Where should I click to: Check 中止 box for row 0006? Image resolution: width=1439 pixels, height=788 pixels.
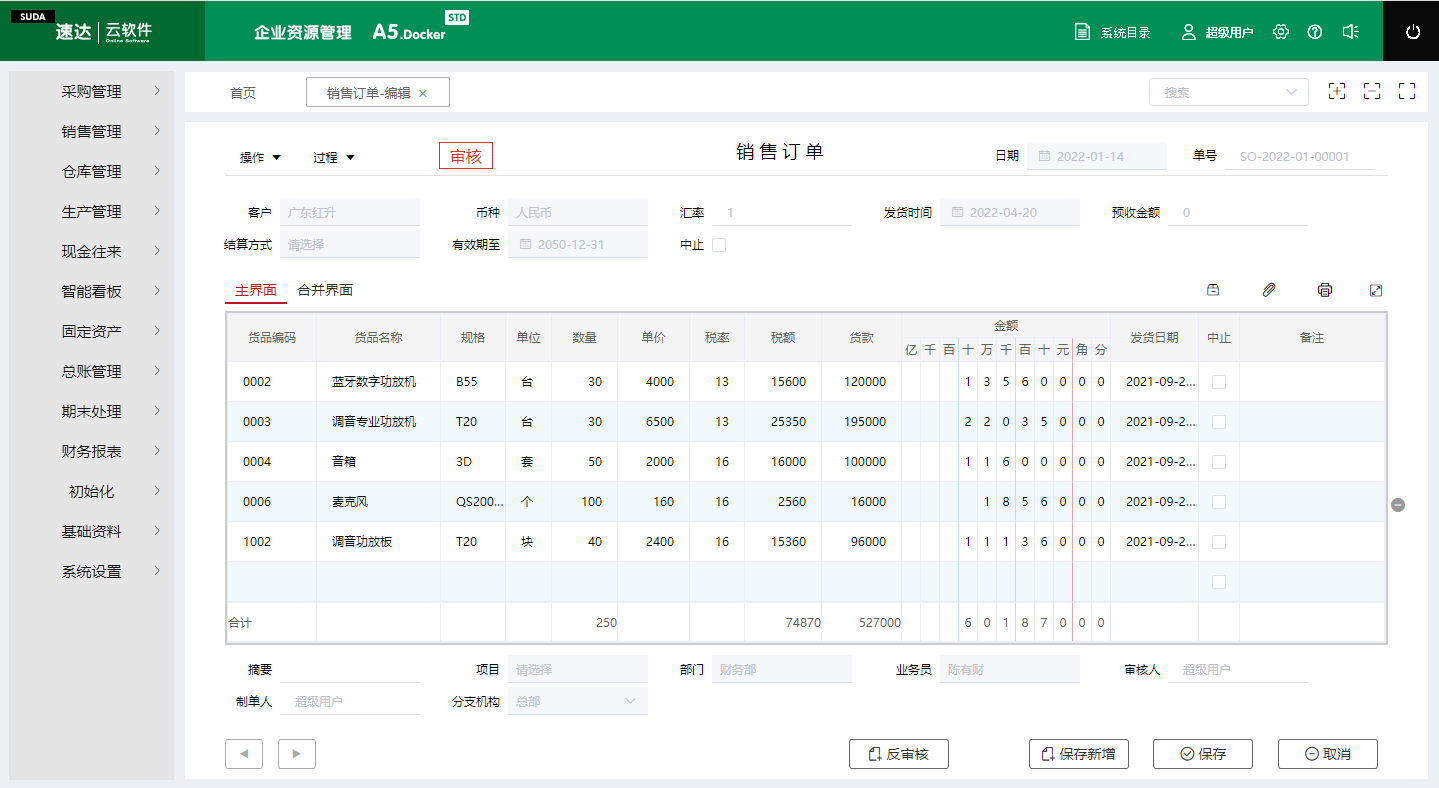1219,502
